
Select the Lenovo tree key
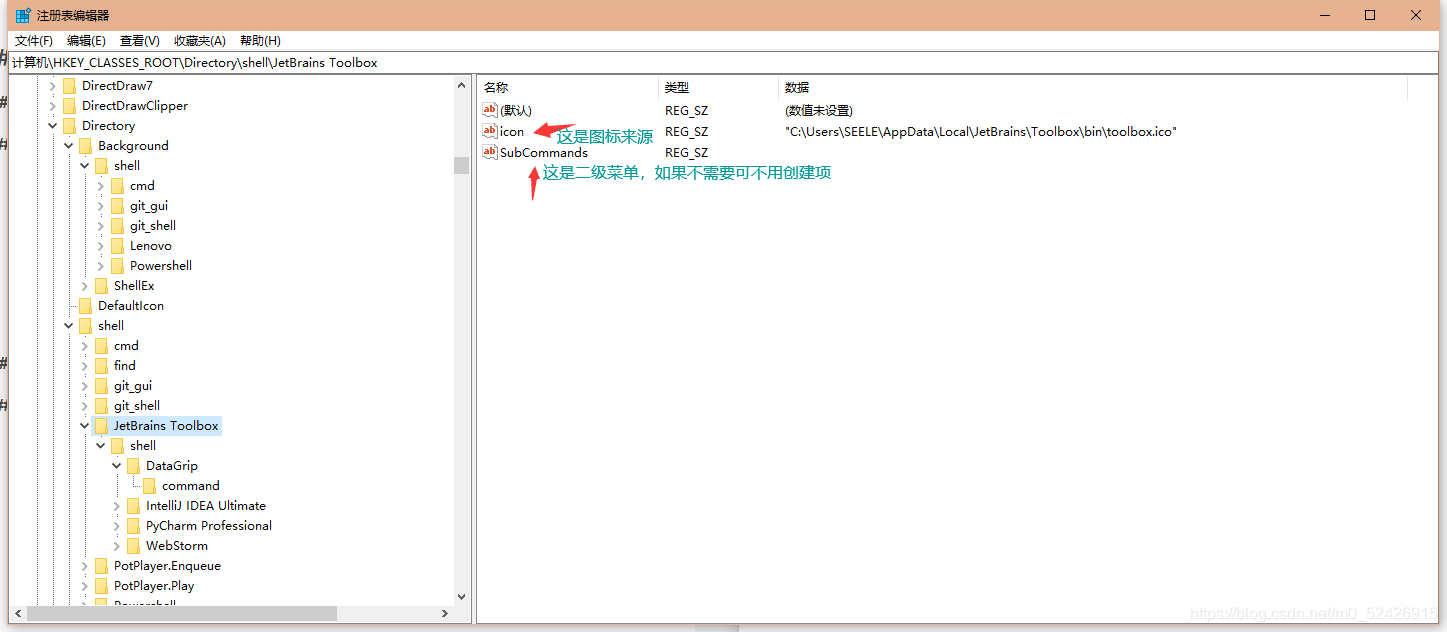150,246
